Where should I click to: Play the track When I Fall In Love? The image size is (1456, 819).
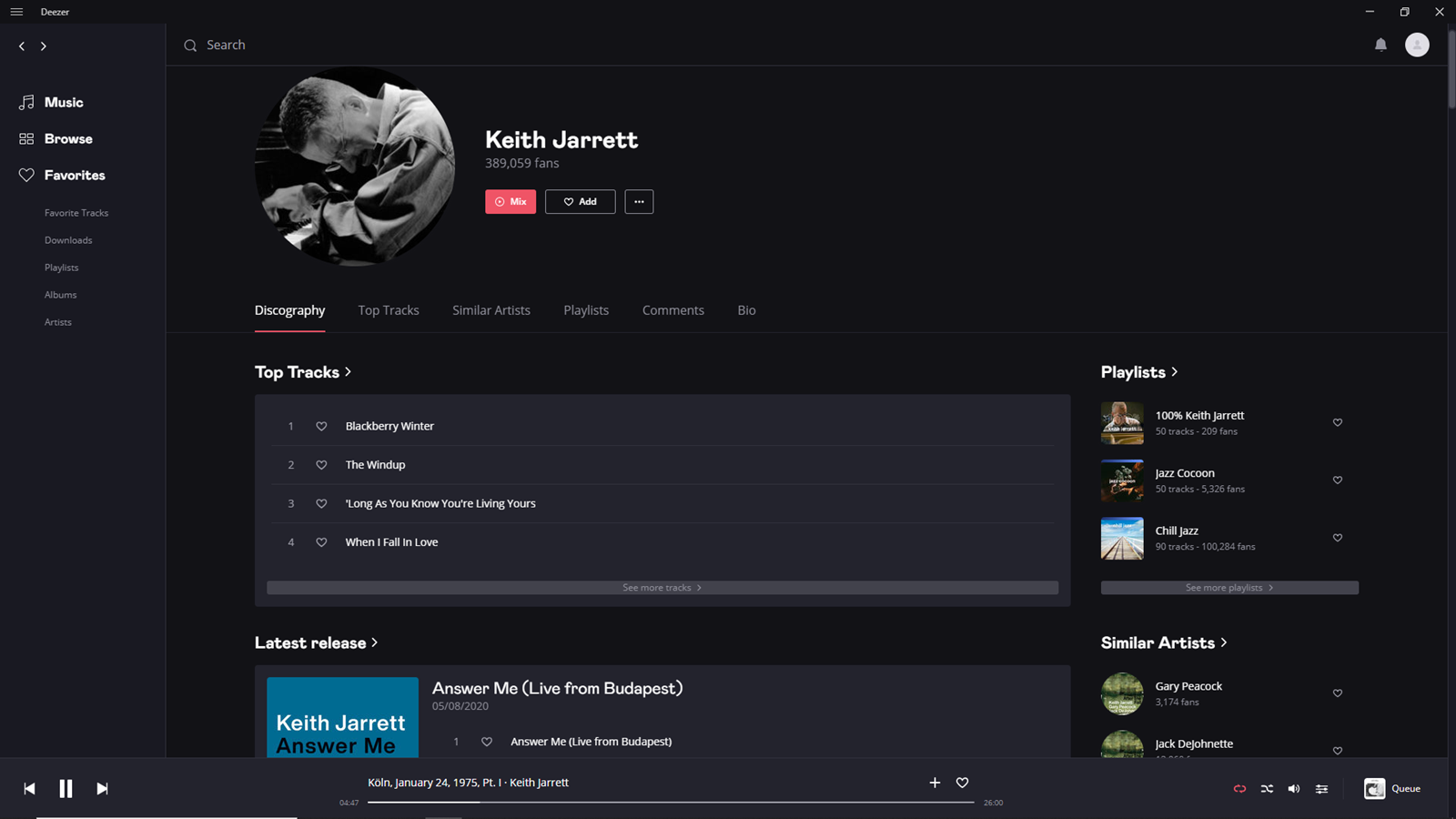coord(391,542)
